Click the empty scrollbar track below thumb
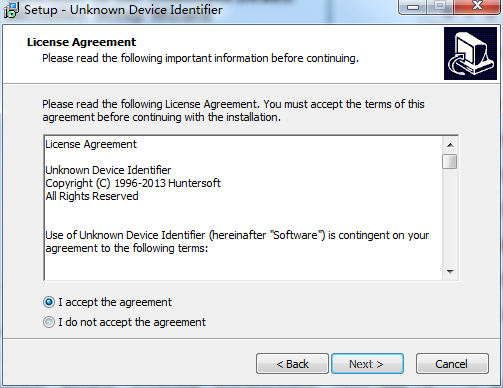The height and width of the screenshot is (388, 503). pyautogui.click(x=450, y=217)
